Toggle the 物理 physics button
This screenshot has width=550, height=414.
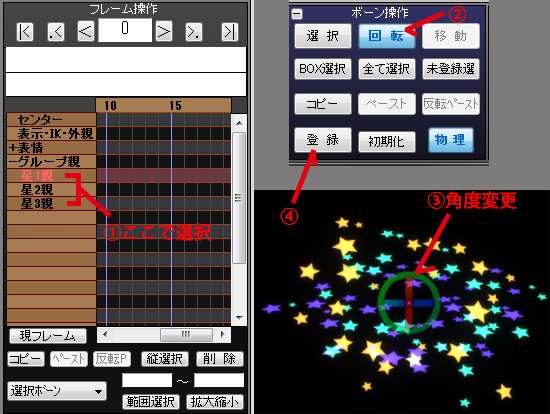(451, 140)
